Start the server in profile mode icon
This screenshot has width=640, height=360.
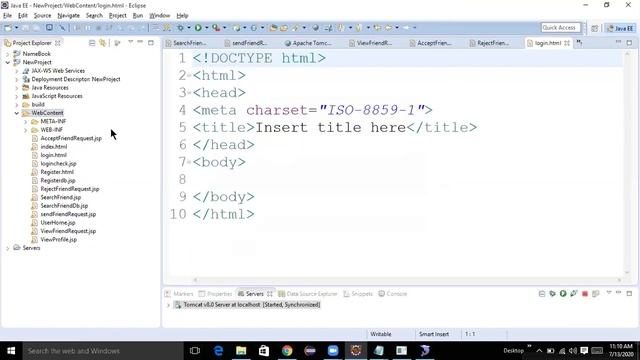(x=574, y=293)
